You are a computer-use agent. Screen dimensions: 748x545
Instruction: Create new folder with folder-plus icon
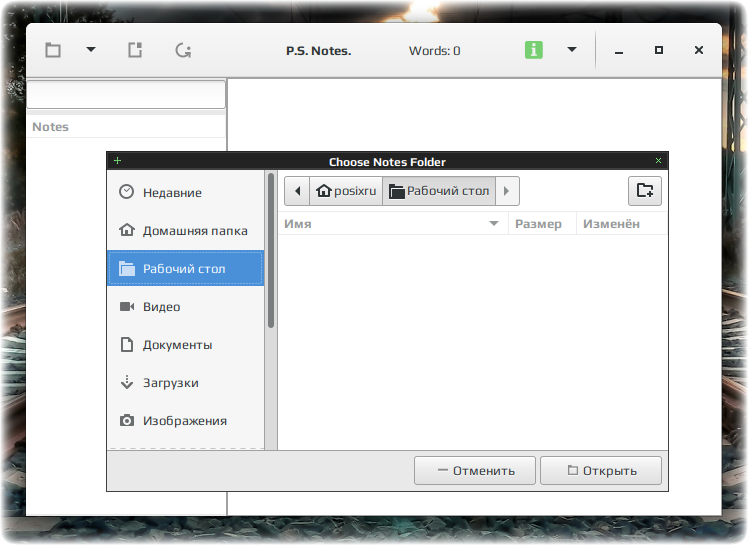[x=645, y=191]
